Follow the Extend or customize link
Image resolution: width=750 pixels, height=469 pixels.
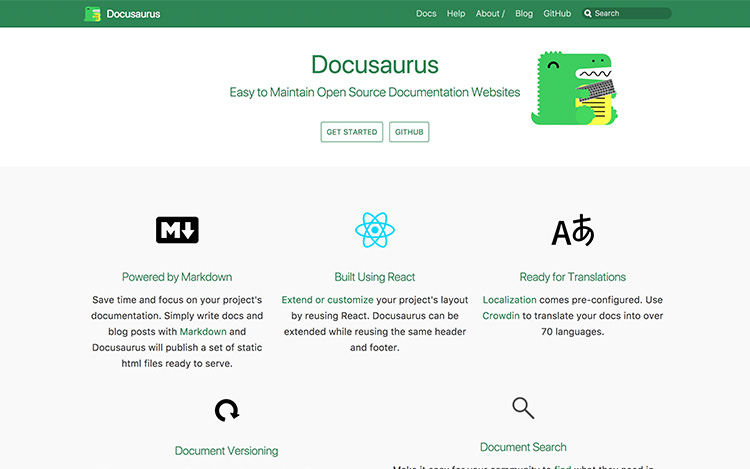327,300
